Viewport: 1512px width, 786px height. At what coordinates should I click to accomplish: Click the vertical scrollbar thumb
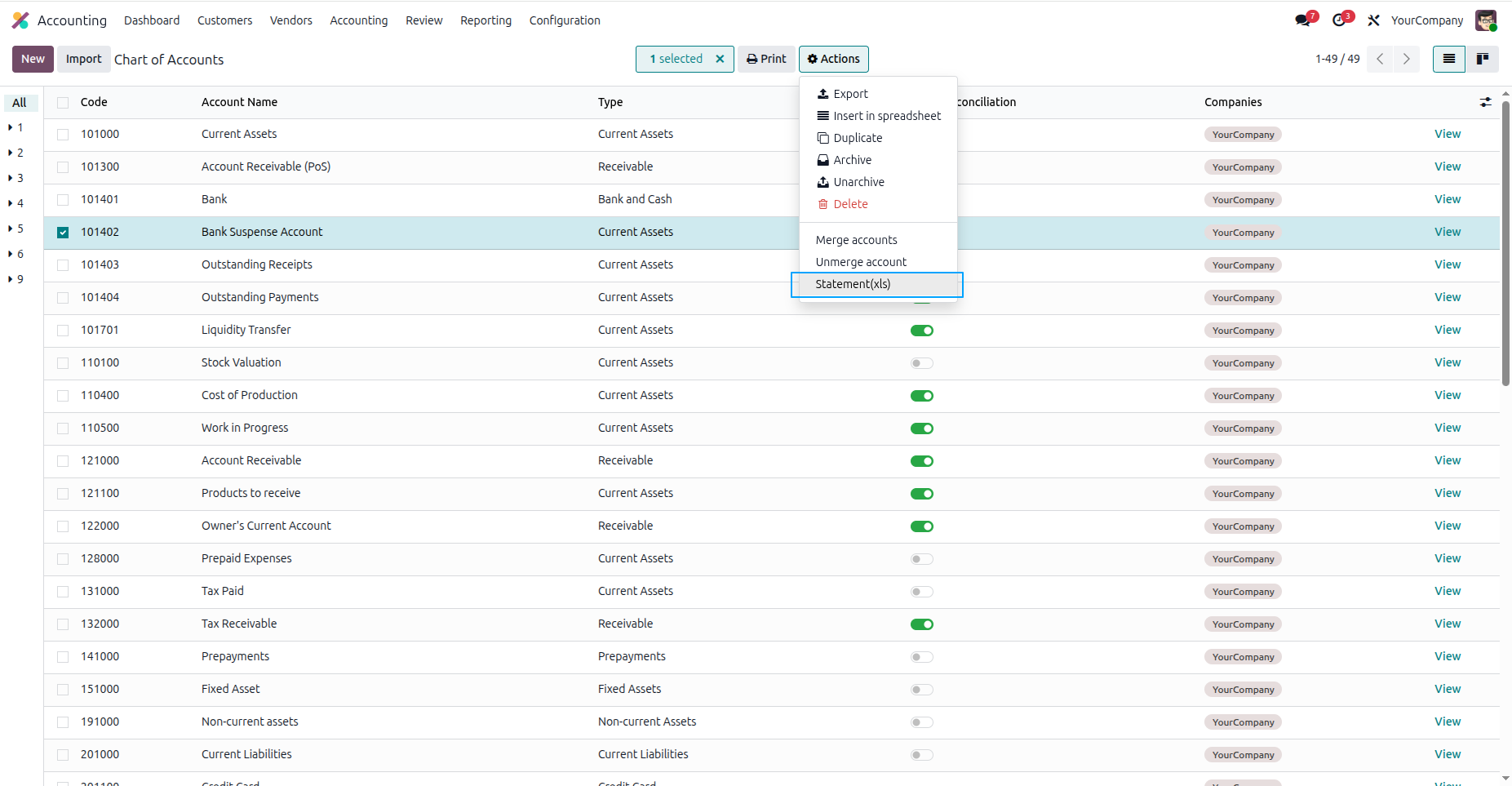pyautogui.click(x=1505, y=243)
